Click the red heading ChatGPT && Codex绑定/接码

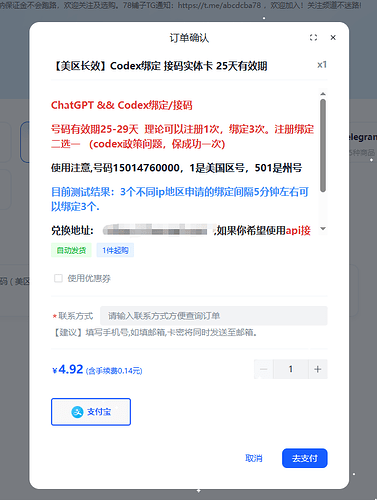(122, 105)
